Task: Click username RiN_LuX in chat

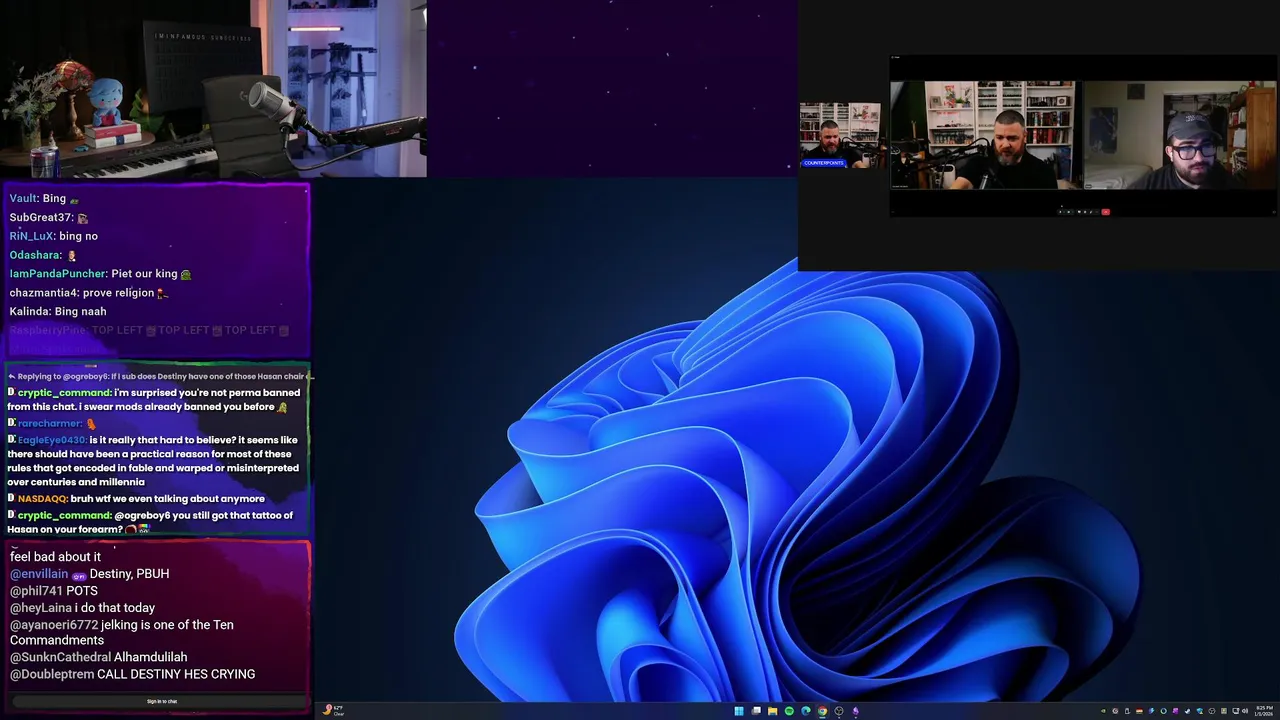Action: click(x=32, y=236)
